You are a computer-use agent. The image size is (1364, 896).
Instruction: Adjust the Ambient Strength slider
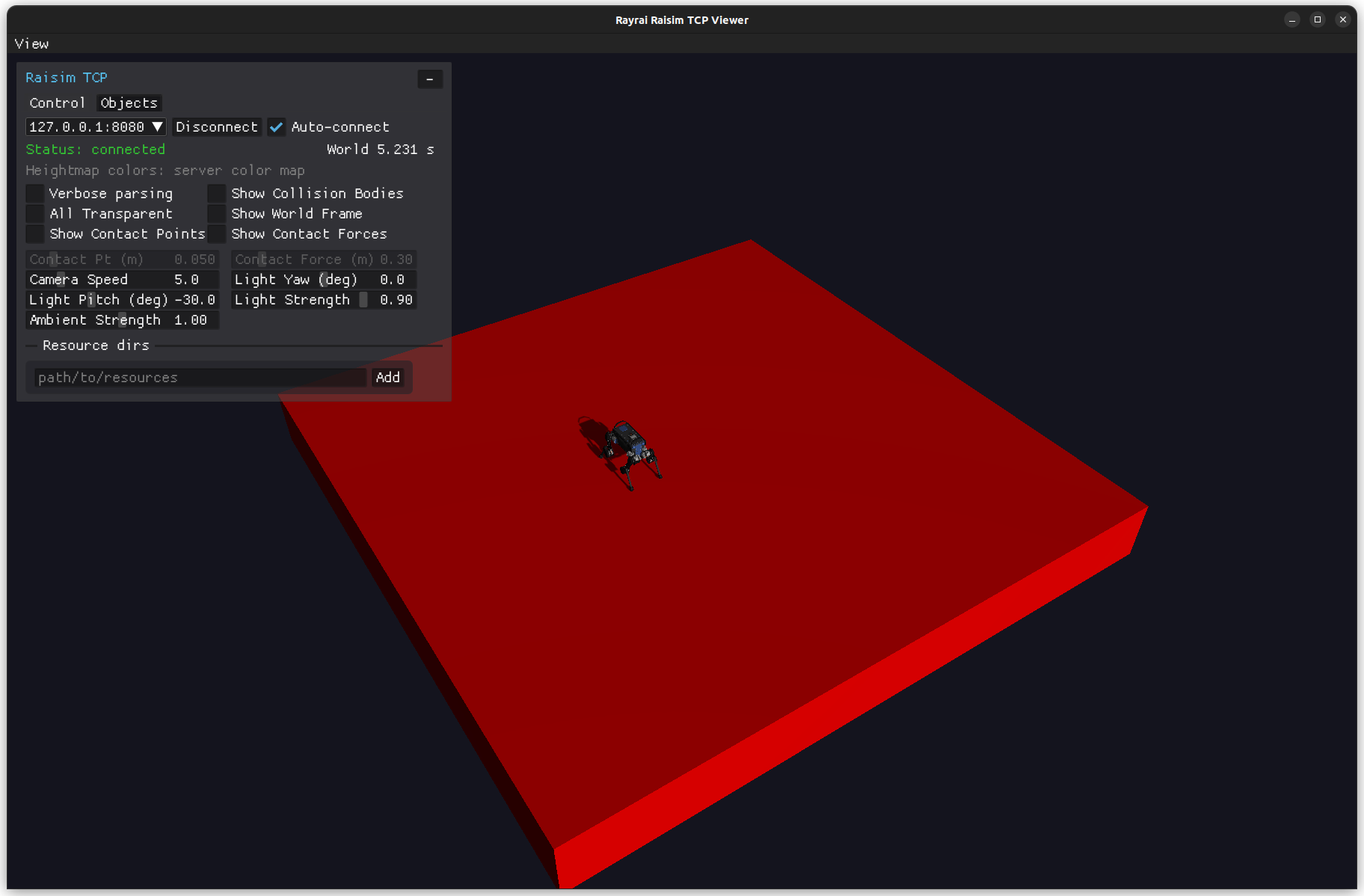pos(122,319)
